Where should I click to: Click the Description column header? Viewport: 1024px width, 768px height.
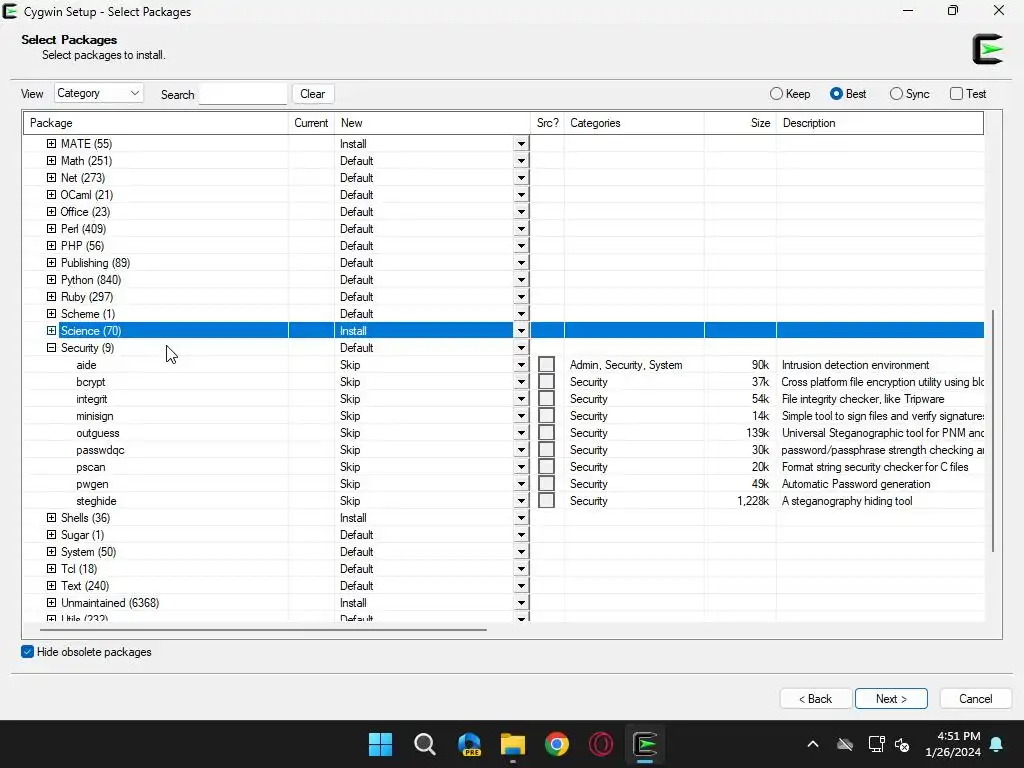[880, 123]
